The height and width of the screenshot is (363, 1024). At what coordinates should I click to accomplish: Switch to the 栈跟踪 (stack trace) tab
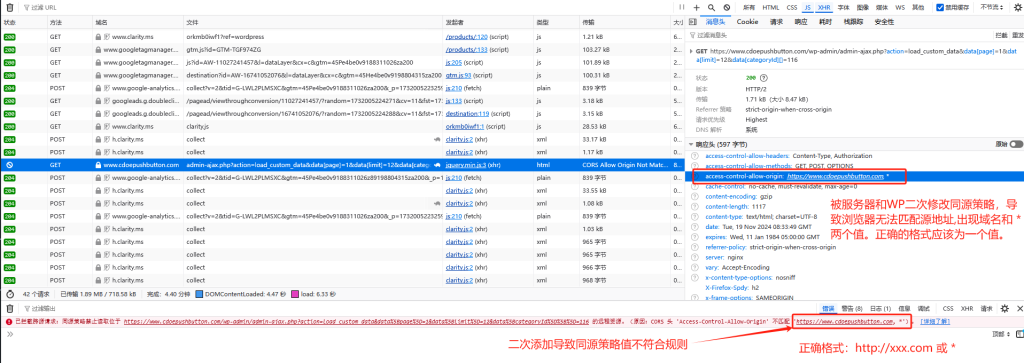pos(853,22)
